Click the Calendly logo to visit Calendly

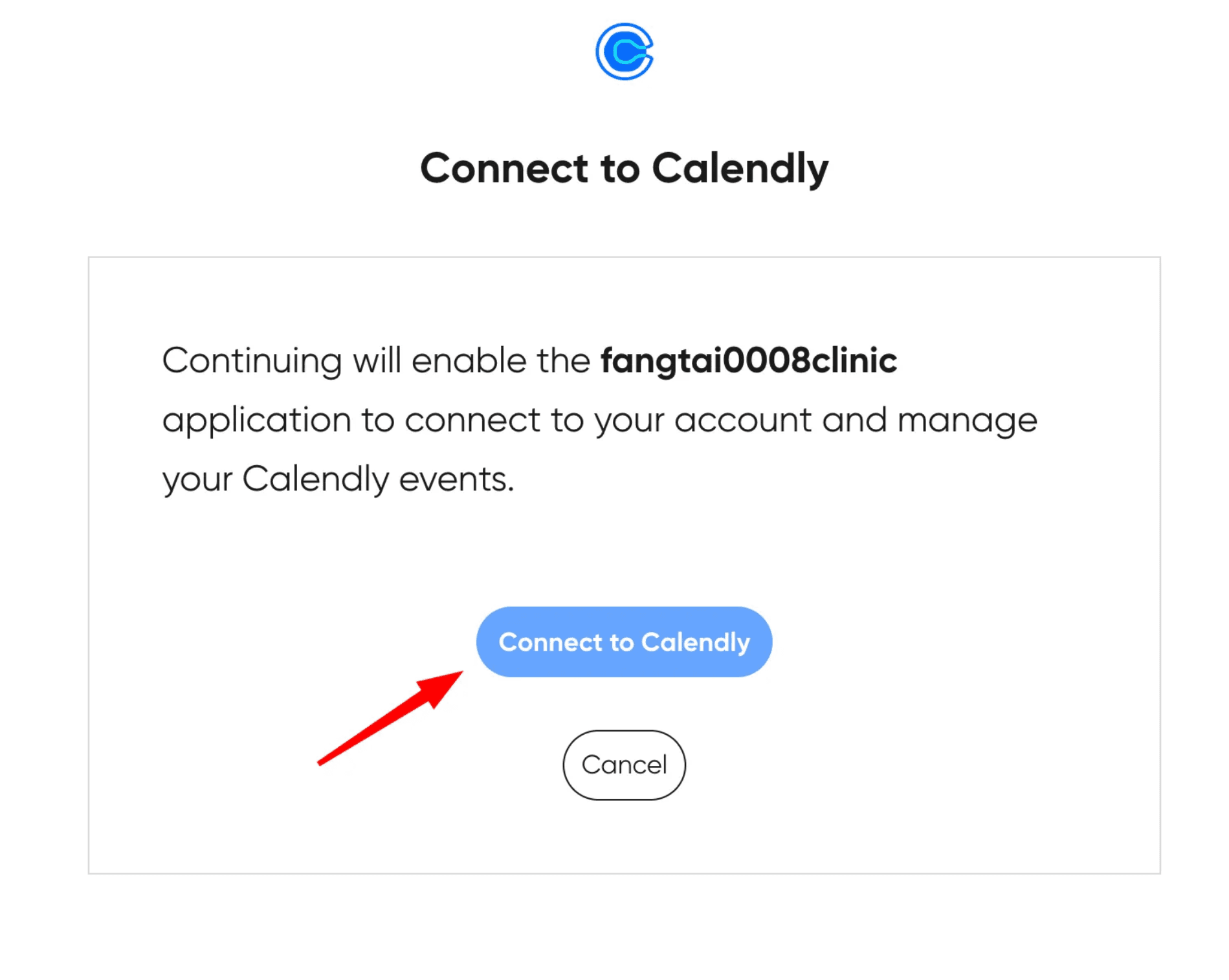[x=623, y=54]
